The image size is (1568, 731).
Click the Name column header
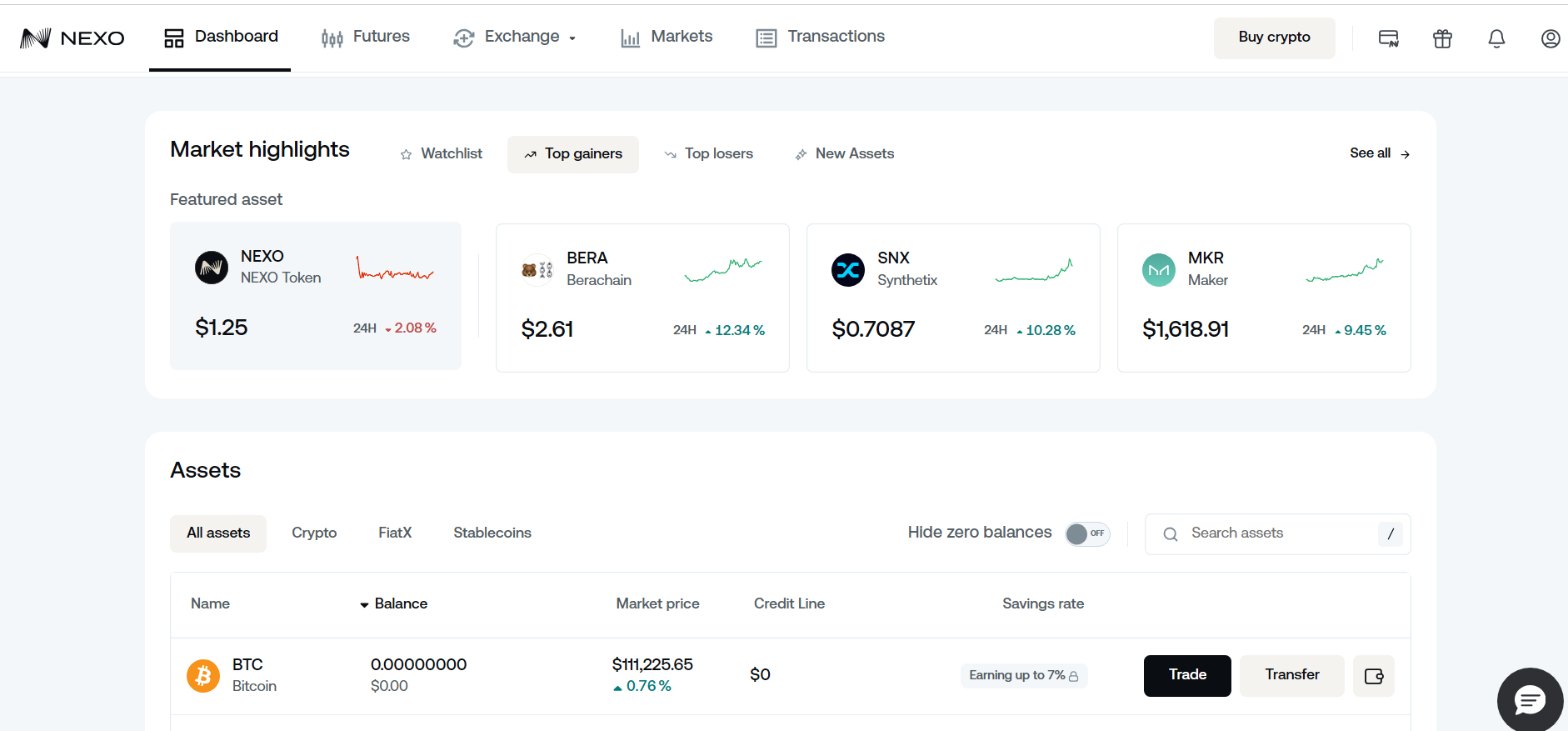point(210,604)
